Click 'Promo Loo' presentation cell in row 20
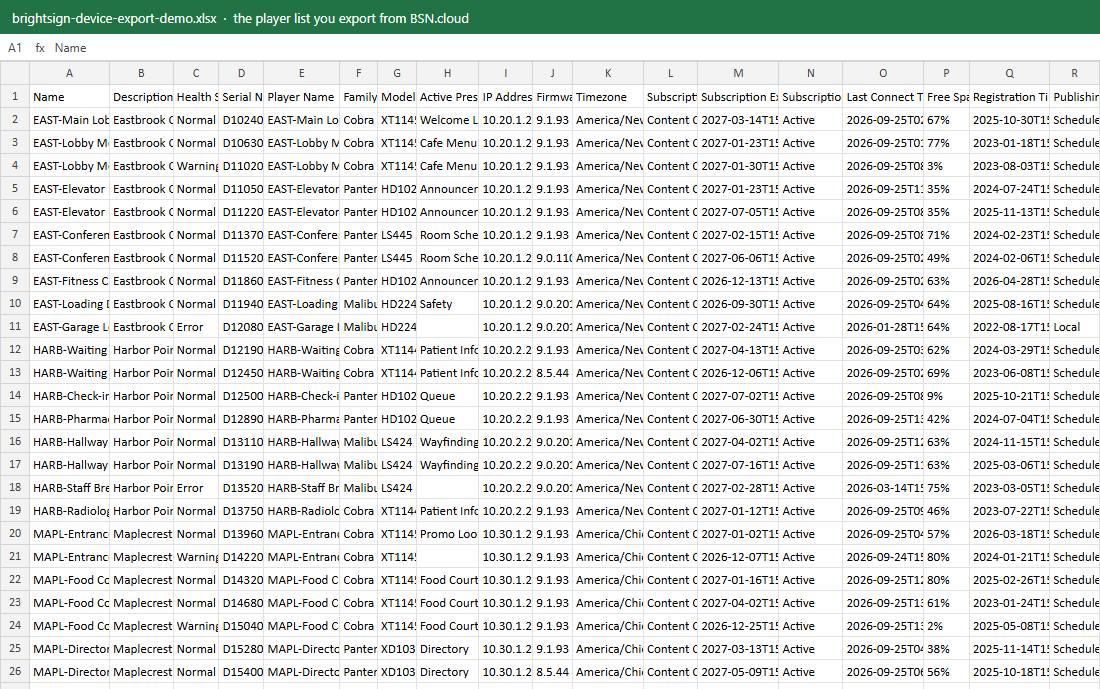 coord(448,533)
